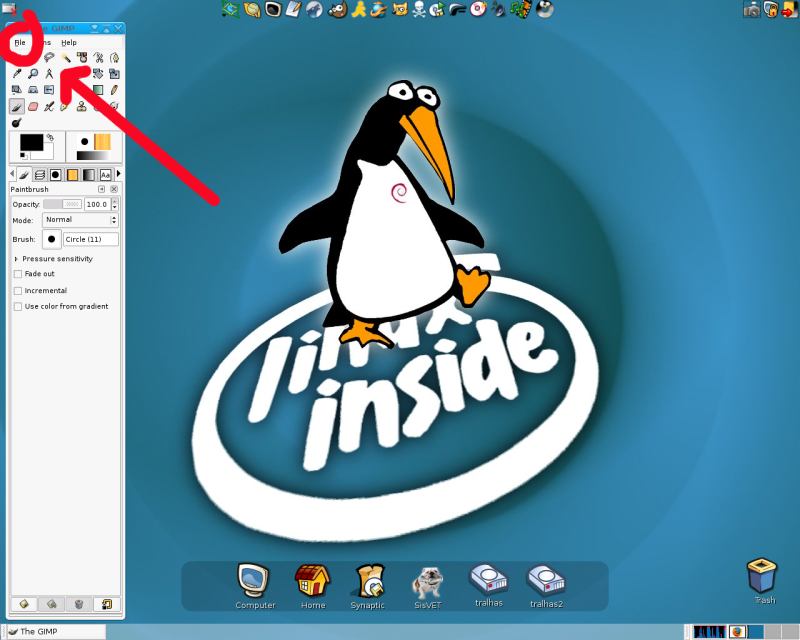
Task: Select the active Paintbrush tool
Action: click(x=17, y=106)
